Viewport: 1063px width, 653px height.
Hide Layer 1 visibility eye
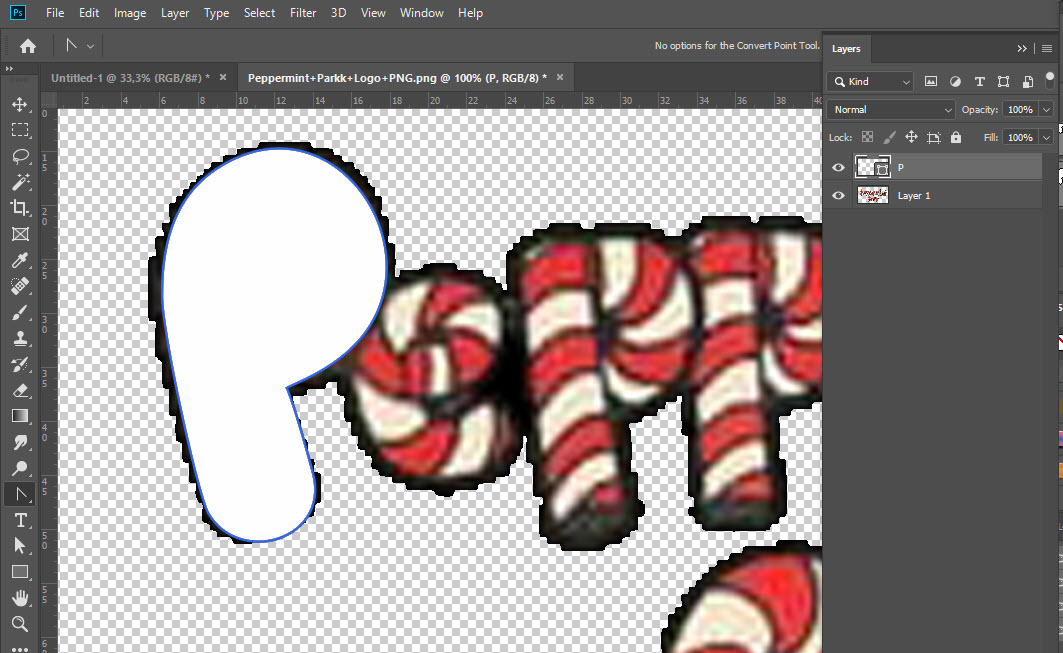click(839, 195)
